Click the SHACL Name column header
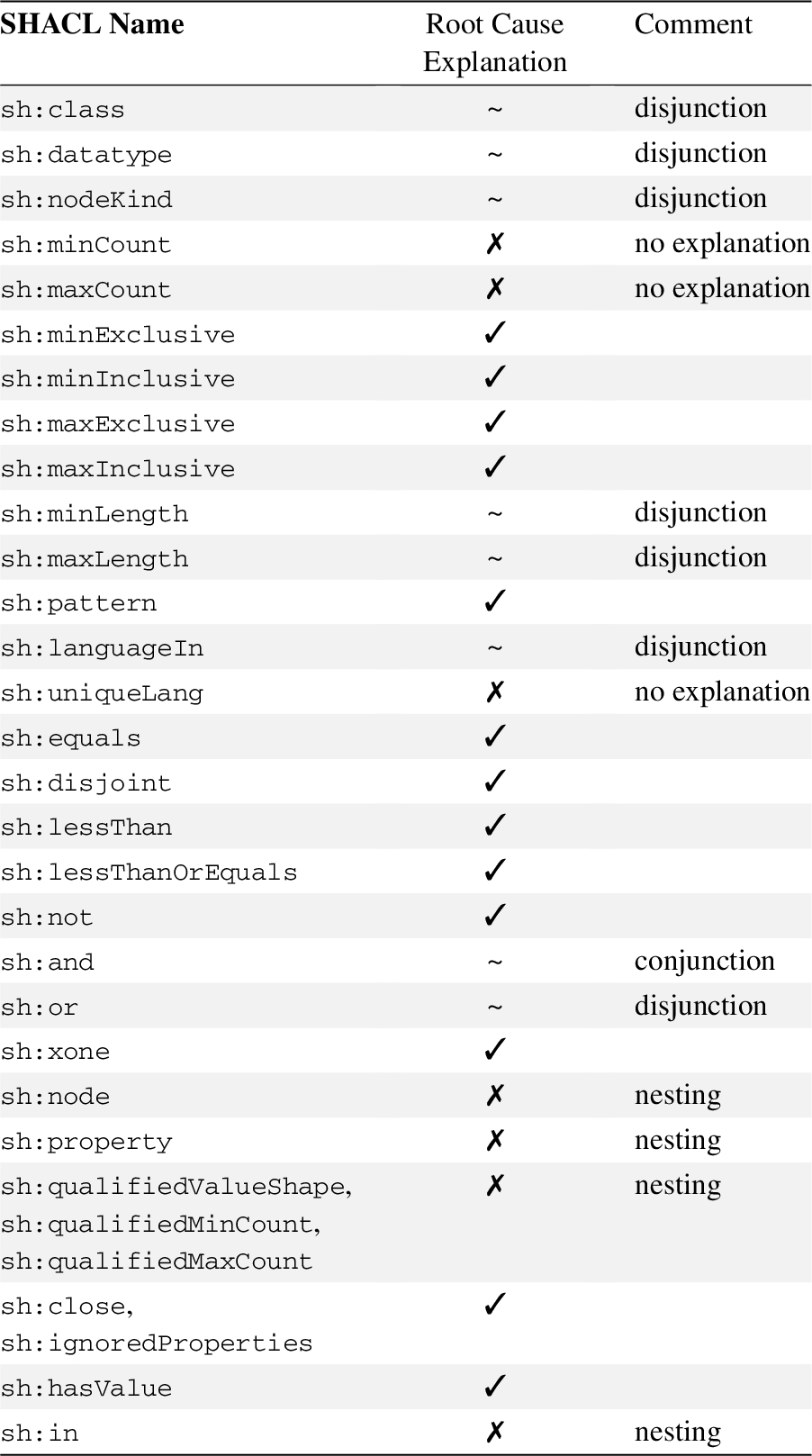Screen dimensions: 812x1456 92,24
